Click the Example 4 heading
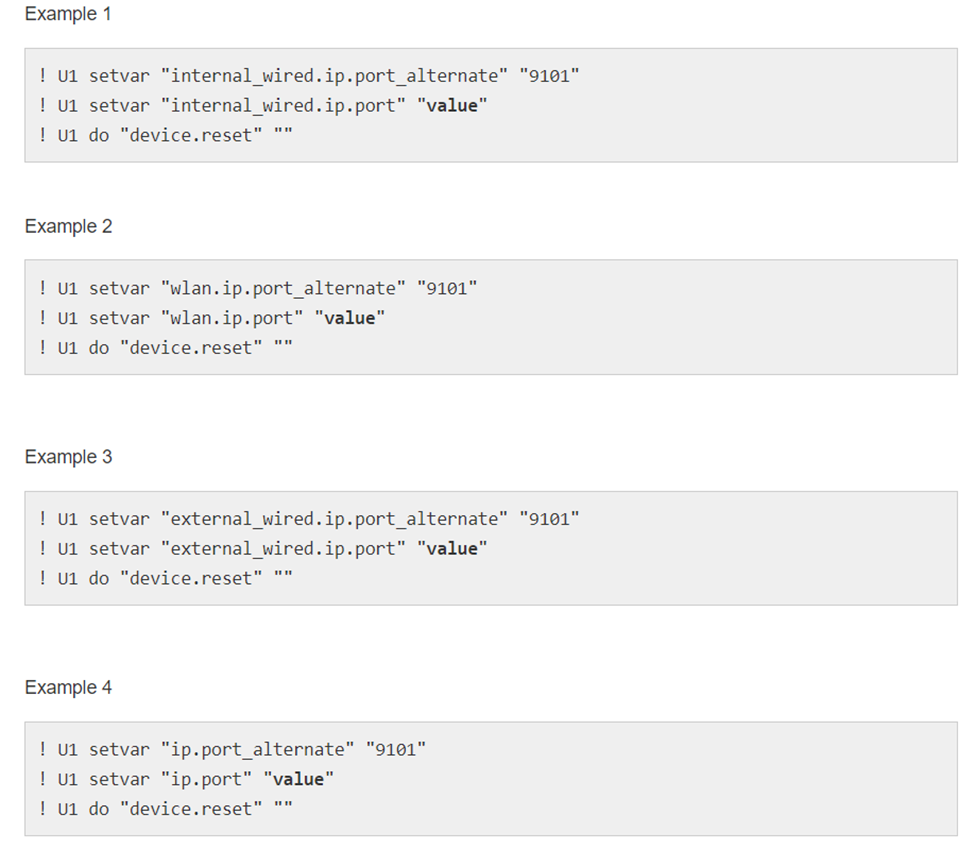The width and height of the screenshot is (975, 849). [x=68, y=688]
